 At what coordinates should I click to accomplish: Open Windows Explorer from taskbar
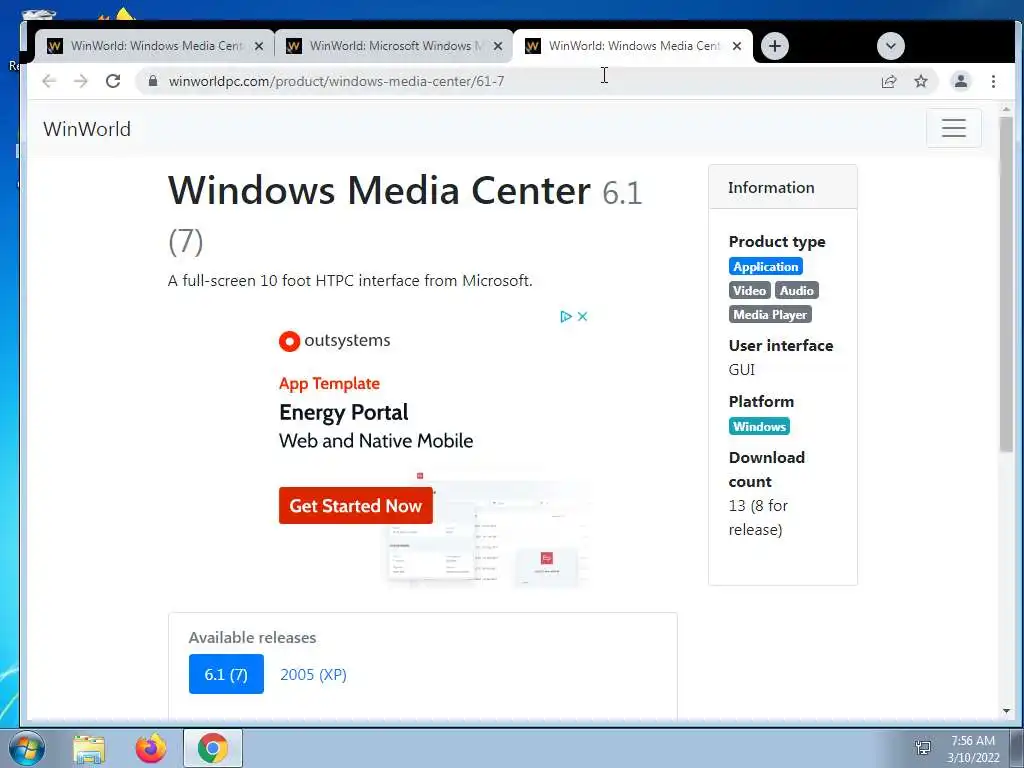coord(89,748)
